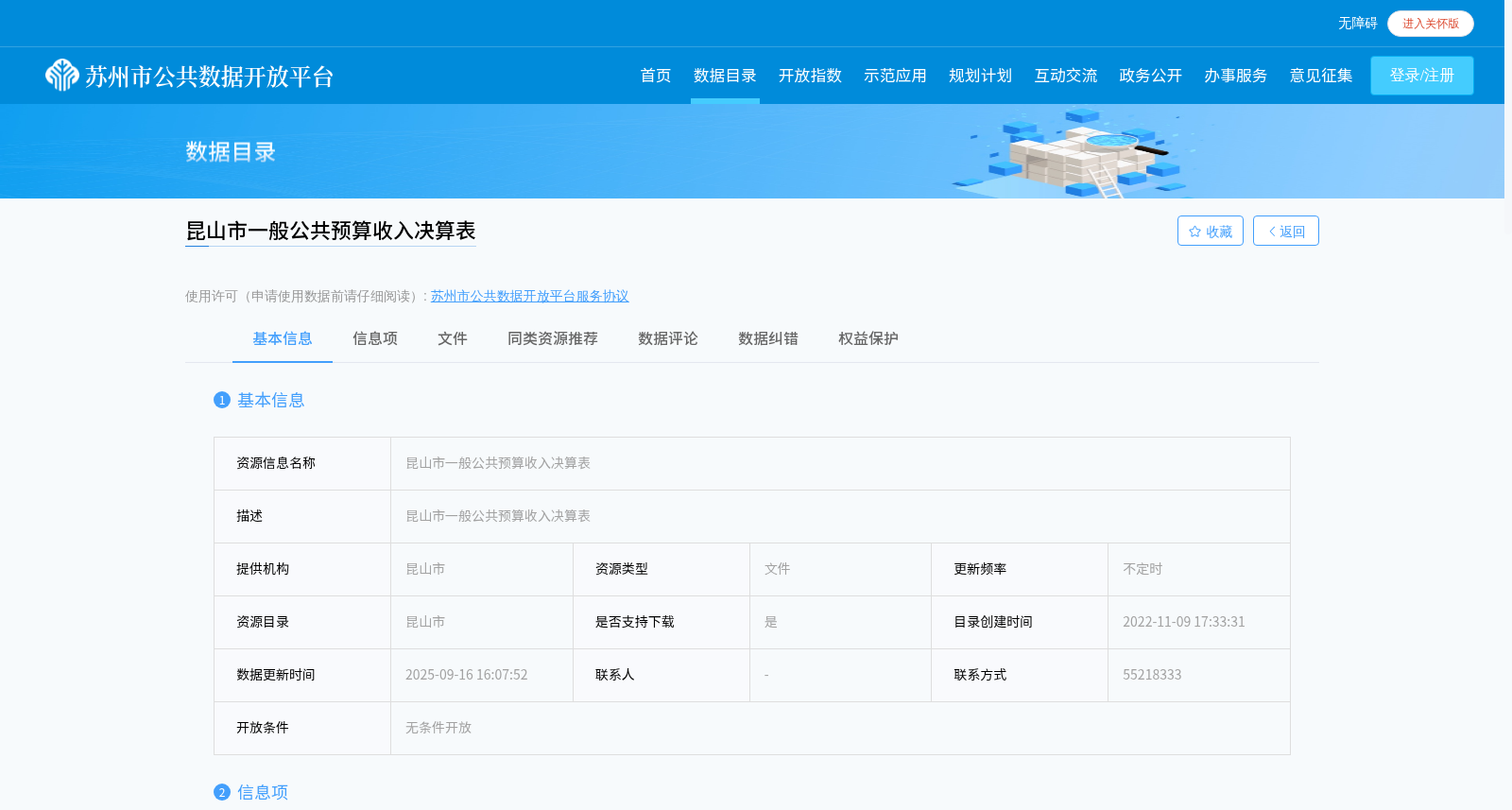Click the 登录/注册 button
The image size is (1512, 810).
point(1422,76)
